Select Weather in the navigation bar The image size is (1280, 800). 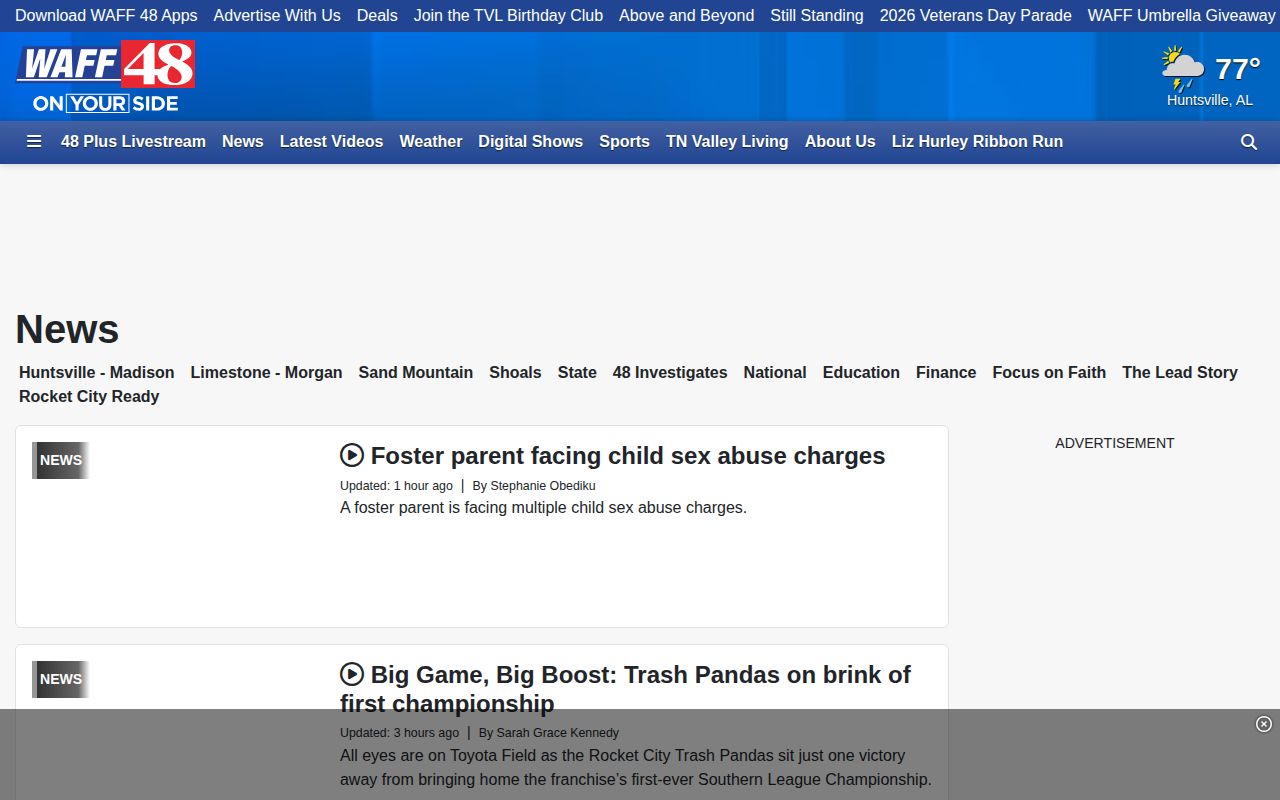click(431, 142)
